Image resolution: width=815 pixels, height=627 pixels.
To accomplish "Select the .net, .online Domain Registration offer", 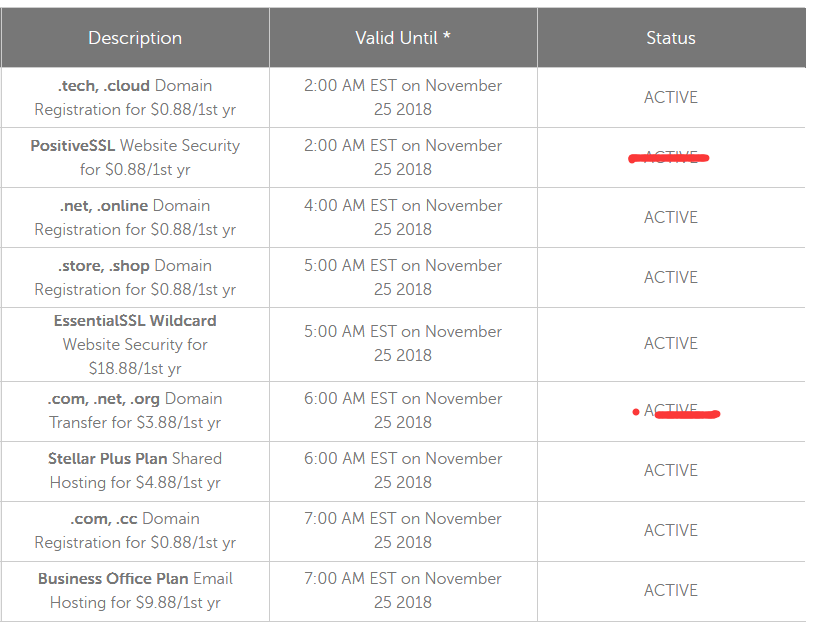I will 135,217.
